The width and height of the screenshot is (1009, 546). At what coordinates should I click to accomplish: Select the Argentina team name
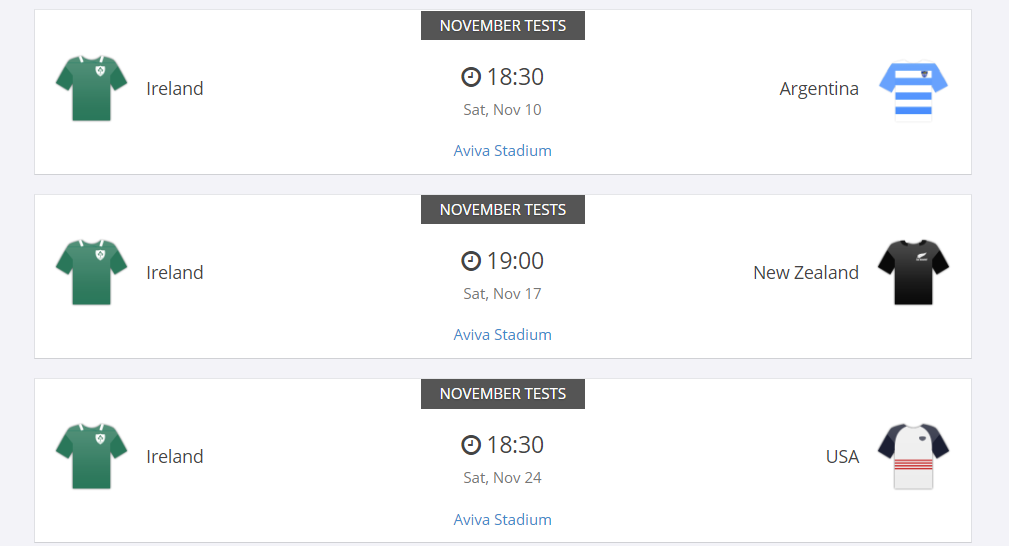coord(818,89)
